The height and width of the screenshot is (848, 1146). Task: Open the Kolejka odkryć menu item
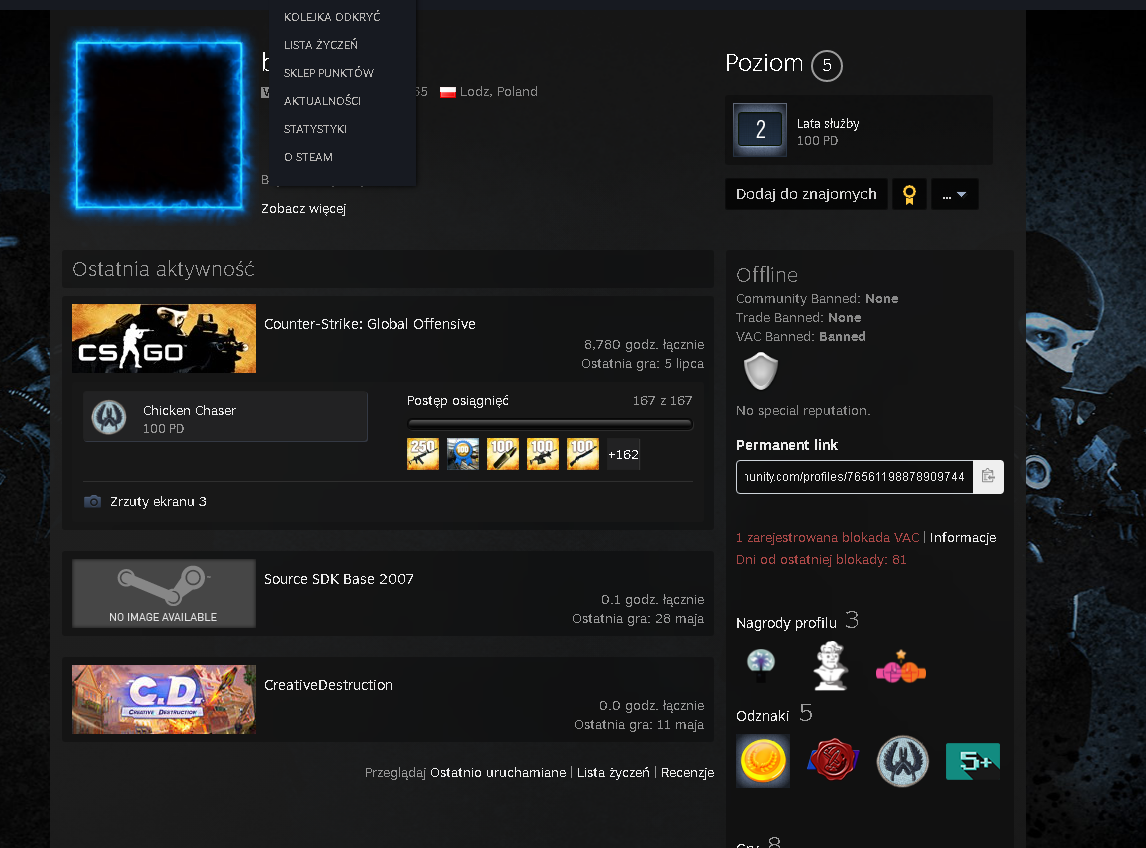(x=332, y=17)
